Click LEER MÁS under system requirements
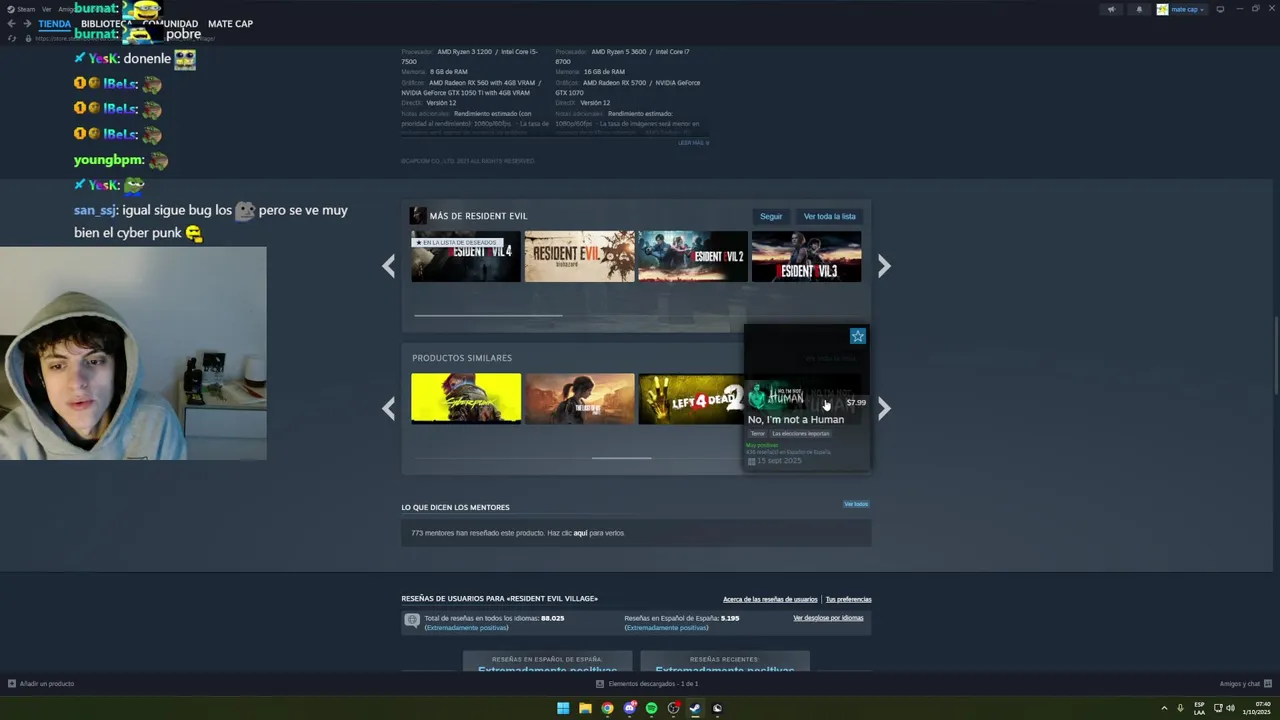Image resolution: width=1280 pixels, height=720 pixels. (x=693, y=143)
